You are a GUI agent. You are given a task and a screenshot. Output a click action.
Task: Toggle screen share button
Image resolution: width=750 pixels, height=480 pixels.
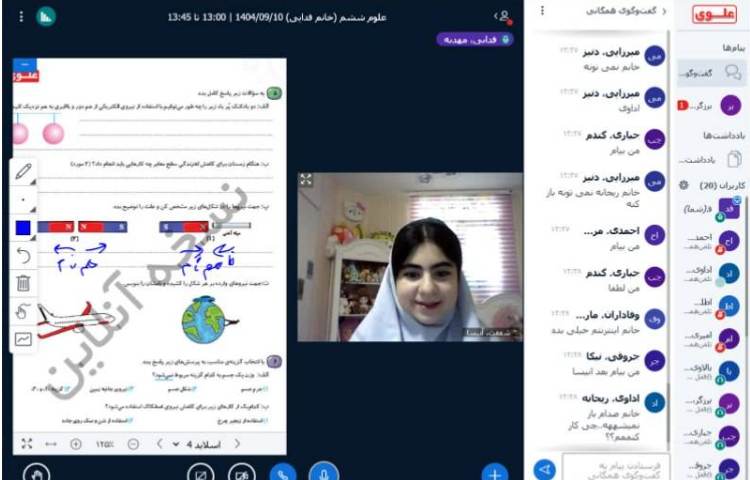[200, 472]
